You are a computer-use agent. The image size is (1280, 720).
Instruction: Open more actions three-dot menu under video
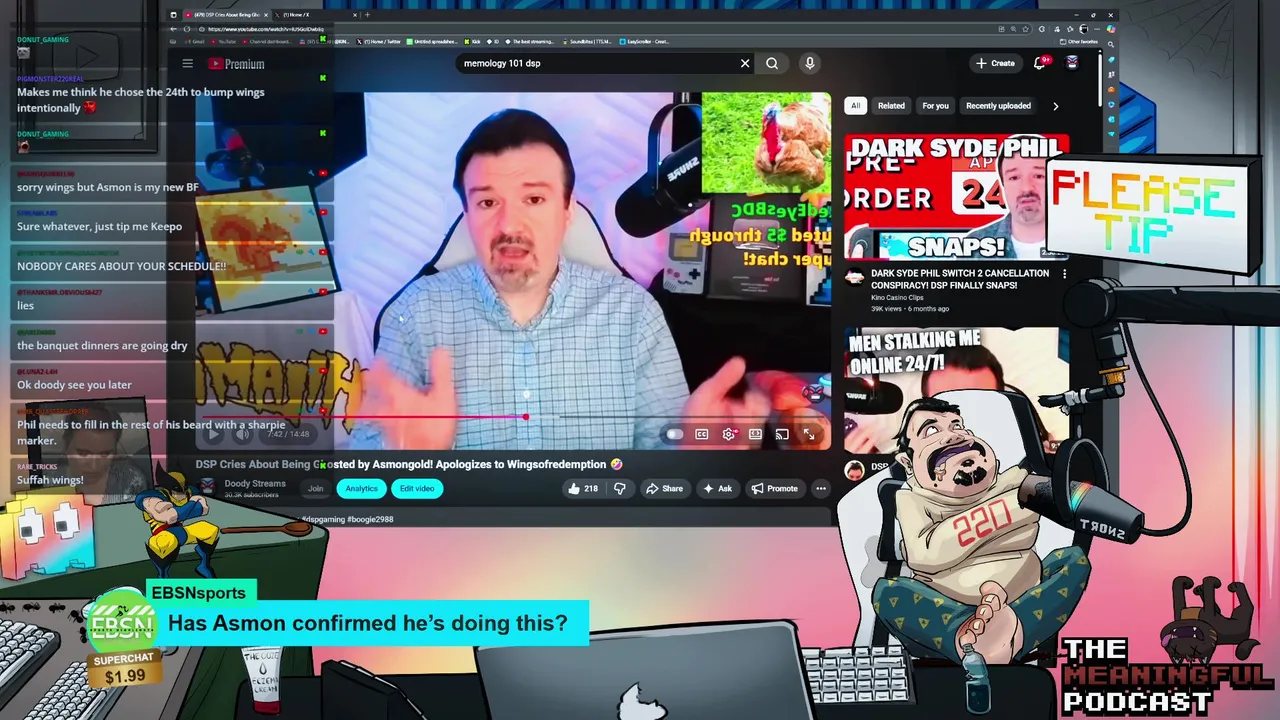[x=821, y=489]
